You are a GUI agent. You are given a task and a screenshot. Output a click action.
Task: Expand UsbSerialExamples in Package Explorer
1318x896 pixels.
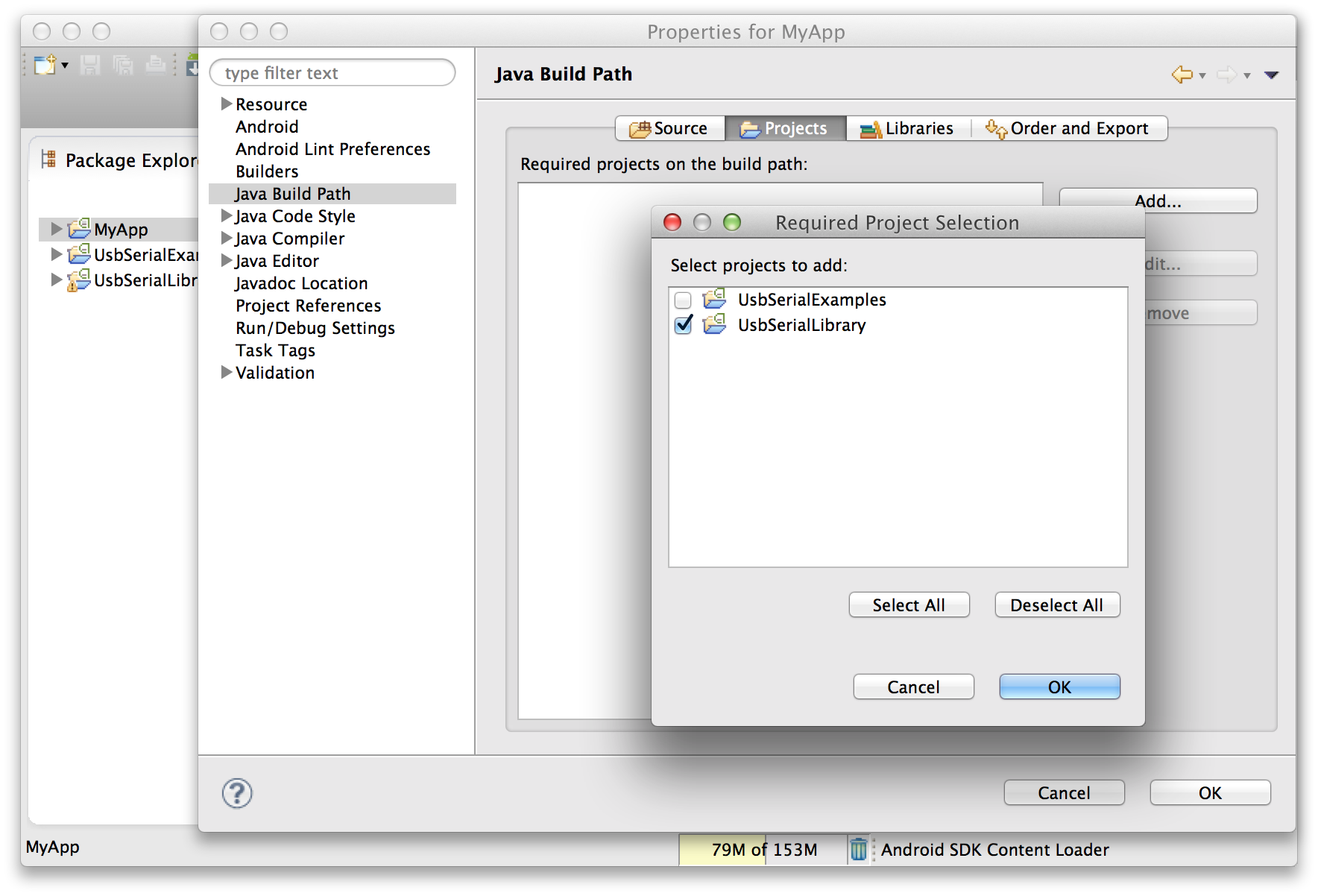[x=57, y=254]
